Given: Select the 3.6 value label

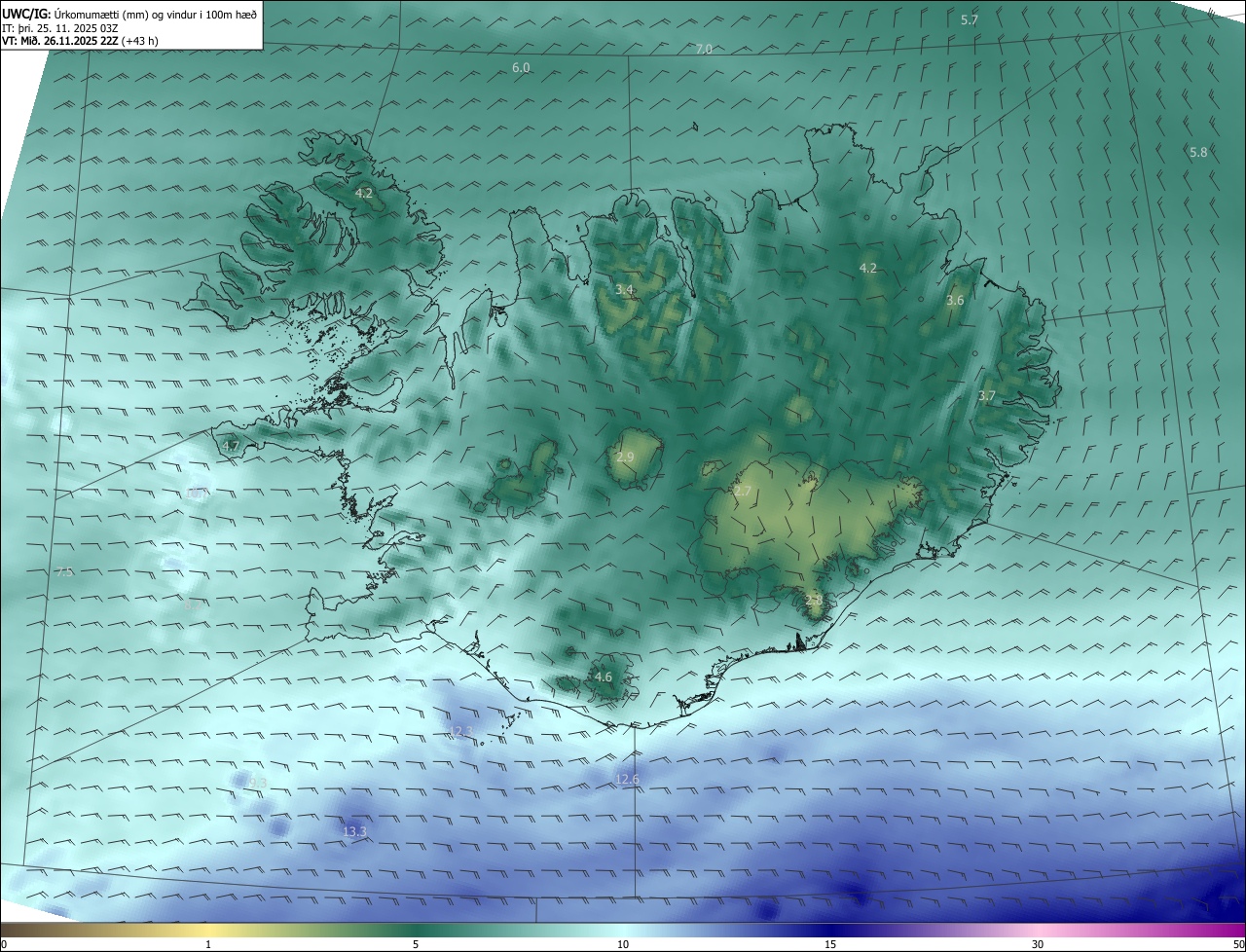Looking at the screenshot, I should pyautogui.click(x=955, y=300).
